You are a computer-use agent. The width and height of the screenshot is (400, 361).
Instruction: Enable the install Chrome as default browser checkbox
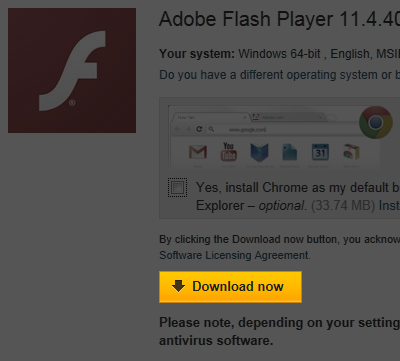177,187
